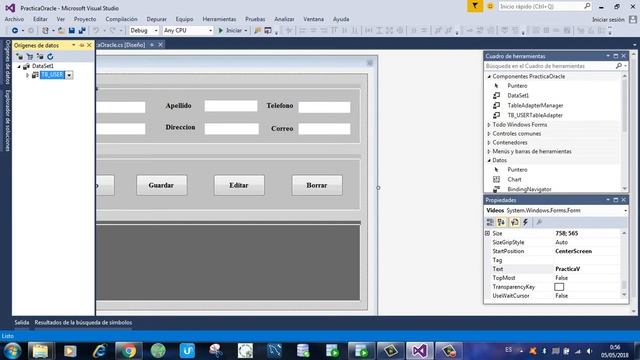Click edit DataSet with designer icon
The image size is (640, 360).
tap(29, 56)
